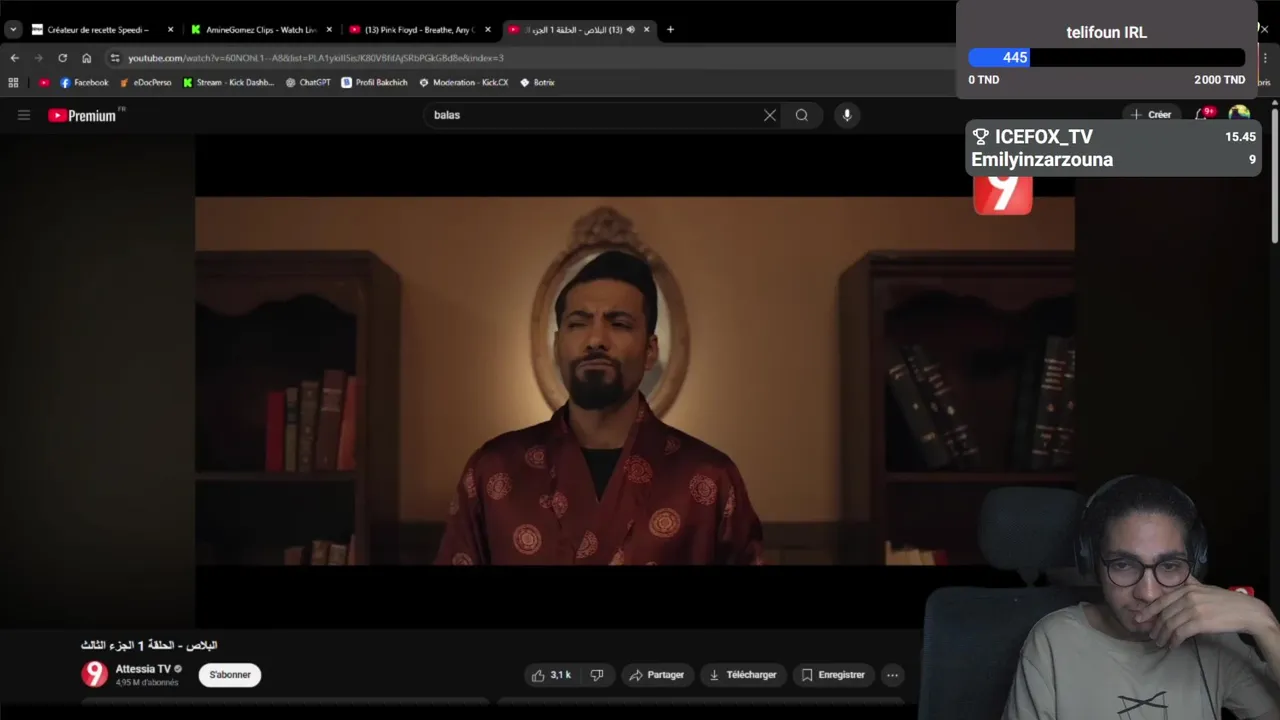1280x720 pixels.
Task: Click the browser address bar URL
Action: click(316, 58)
